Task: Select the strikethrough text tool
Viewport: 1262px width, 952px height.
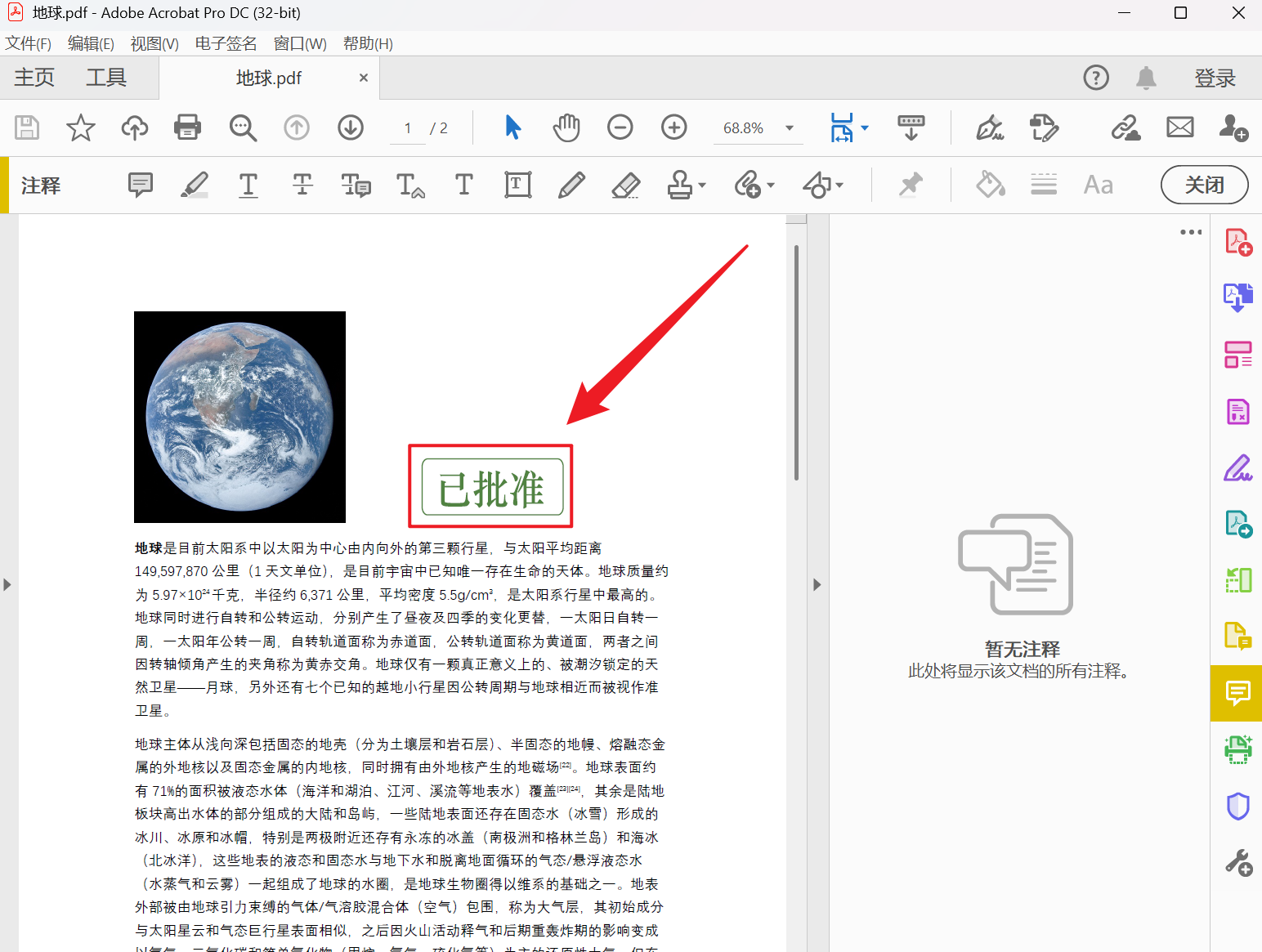Action: 302,185
